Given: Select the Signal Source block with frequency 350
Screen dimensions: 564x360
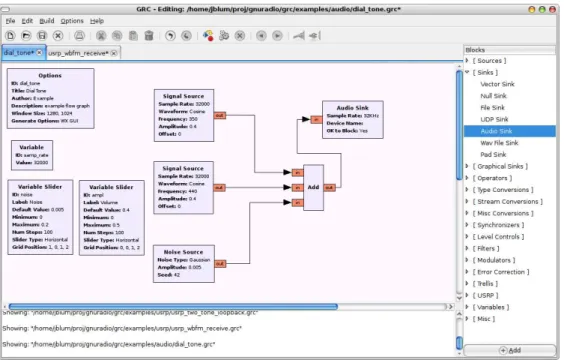Looking at the screenshot, I should [184, 115].
